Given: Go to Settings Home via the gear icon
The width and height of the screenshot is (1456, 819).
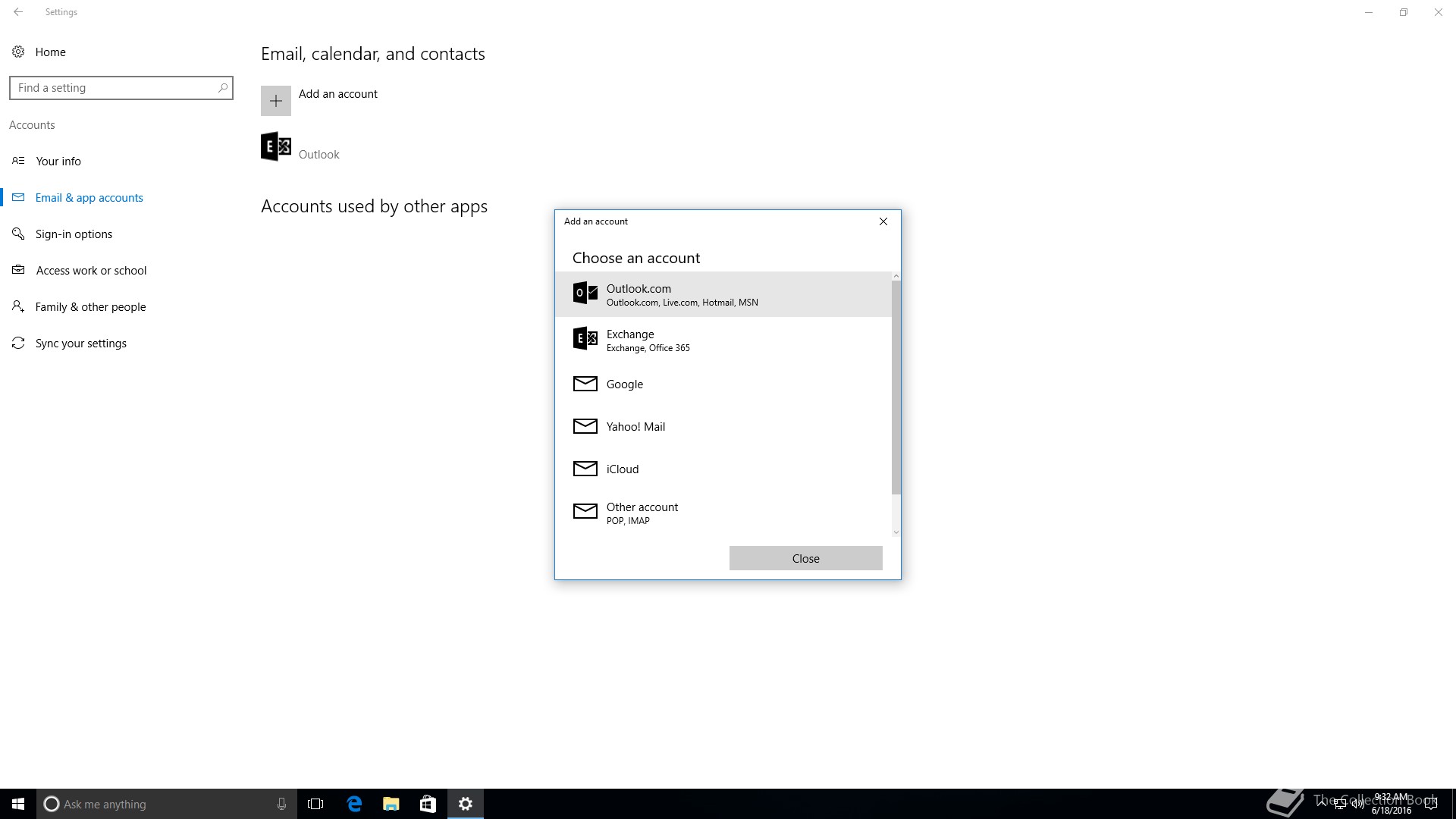Looking at the screenshot, I should point(18,52).
